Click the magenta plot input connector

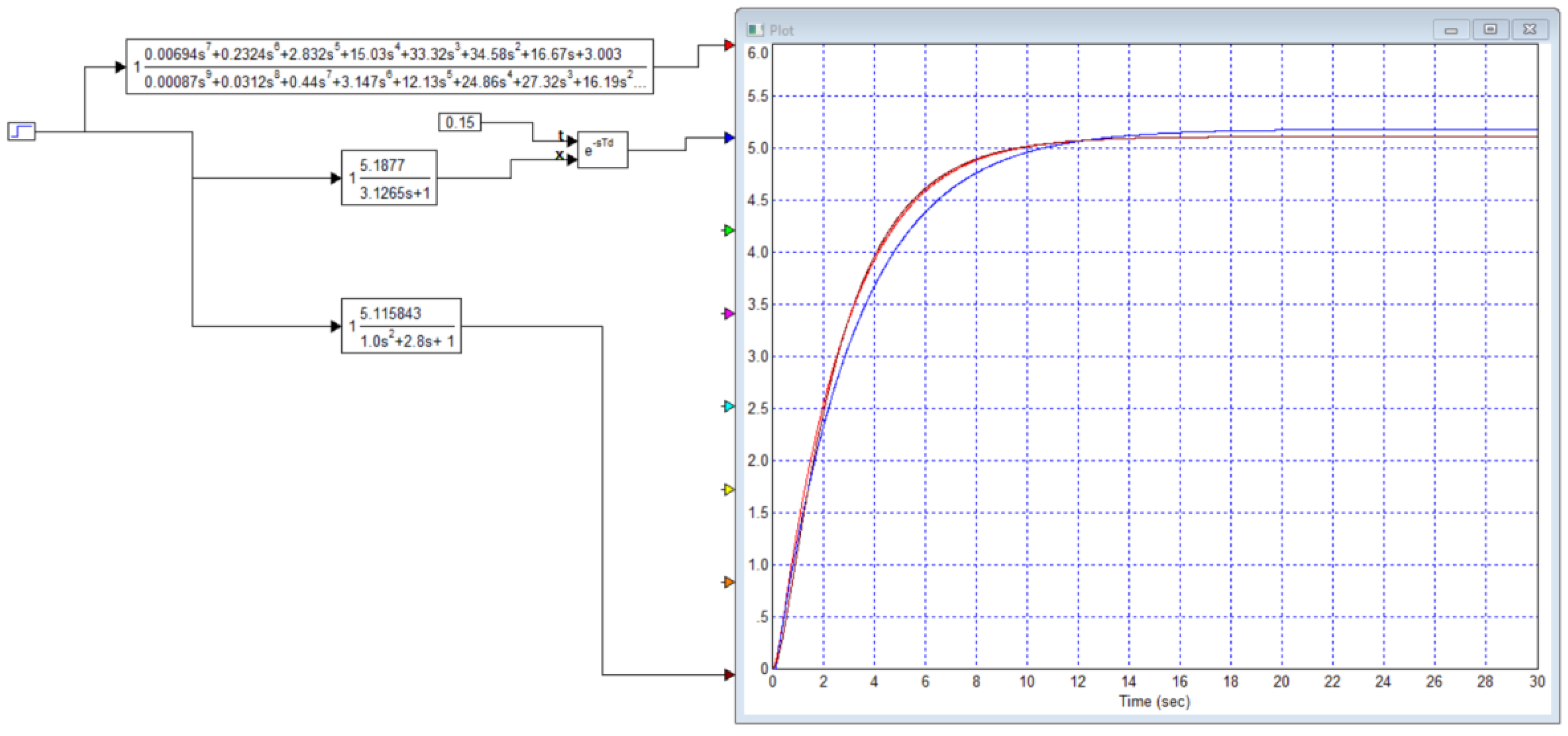(729, 314)
